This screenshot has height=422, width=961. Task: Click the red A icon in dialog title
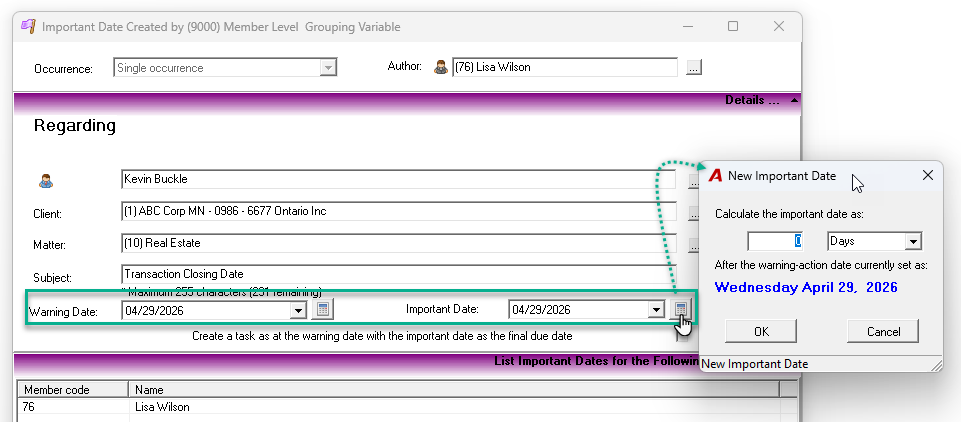715,176
